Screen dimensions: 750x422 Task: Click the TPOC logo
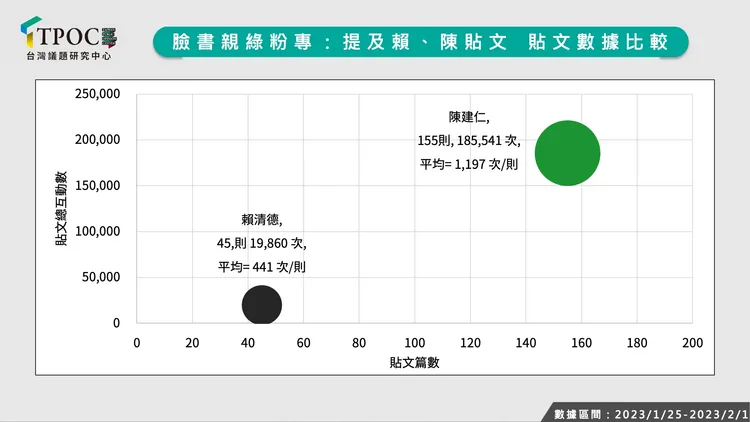pyautogui.click(x=68, y=38)
